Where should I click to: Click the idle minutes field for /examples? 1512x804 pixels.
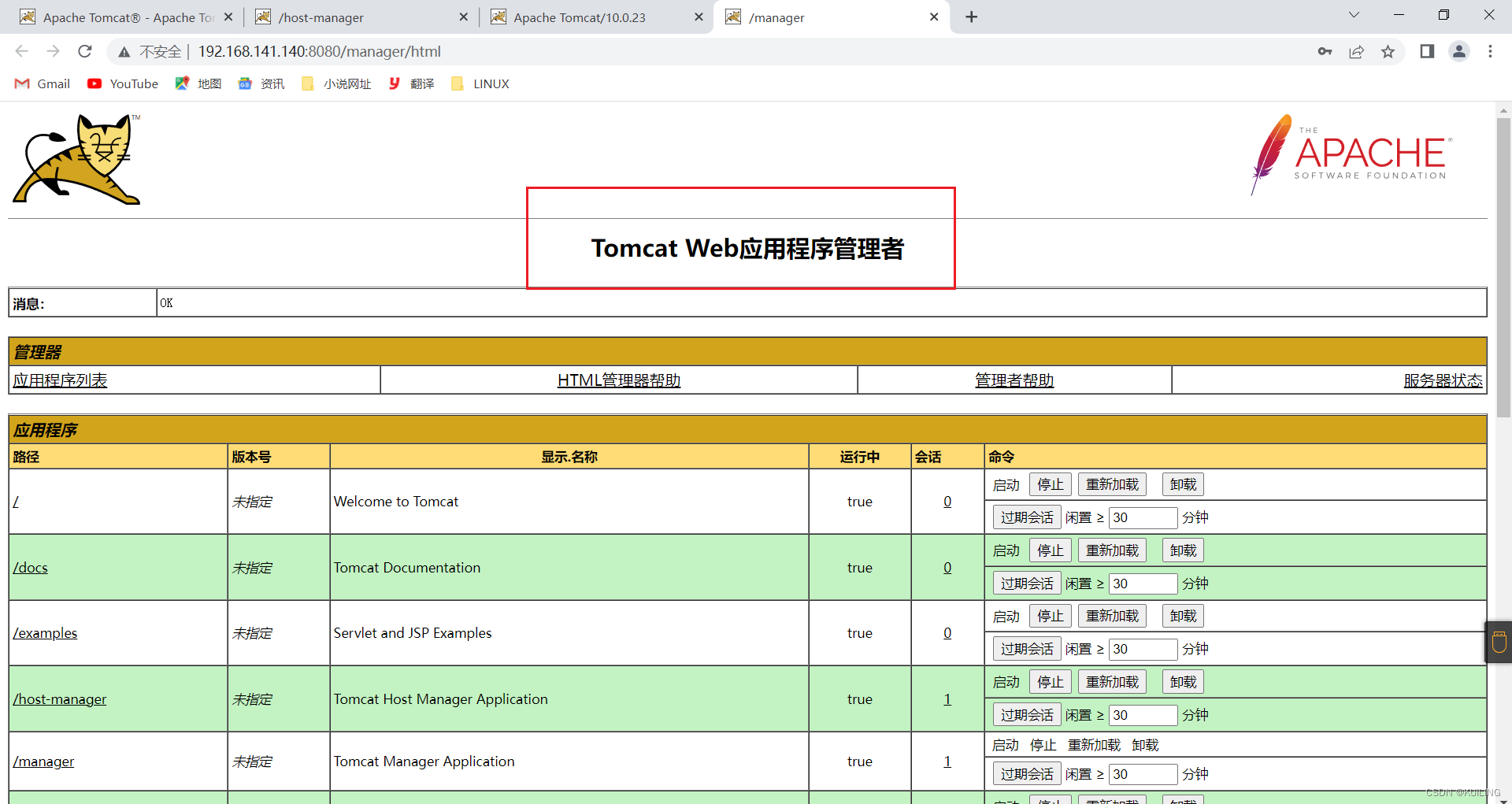tap(1143, 649)
